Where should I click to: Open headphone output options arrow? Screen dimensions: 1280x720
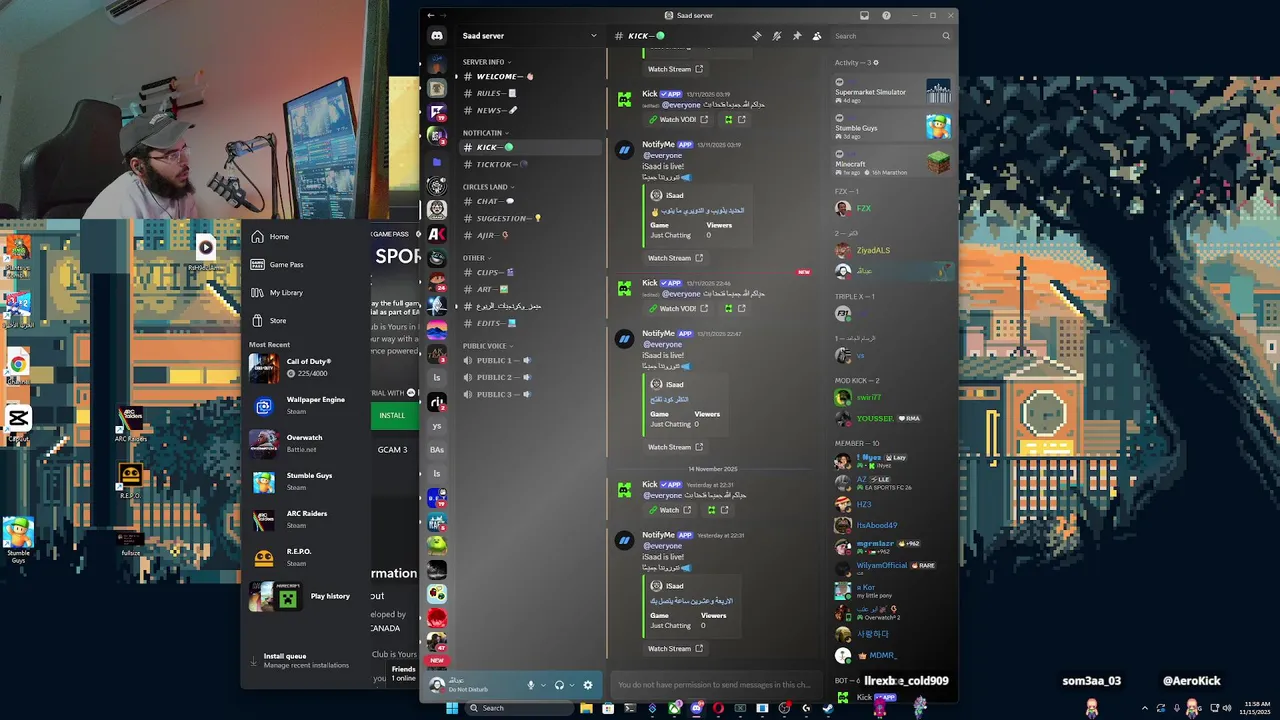click(x=571, y=685)
